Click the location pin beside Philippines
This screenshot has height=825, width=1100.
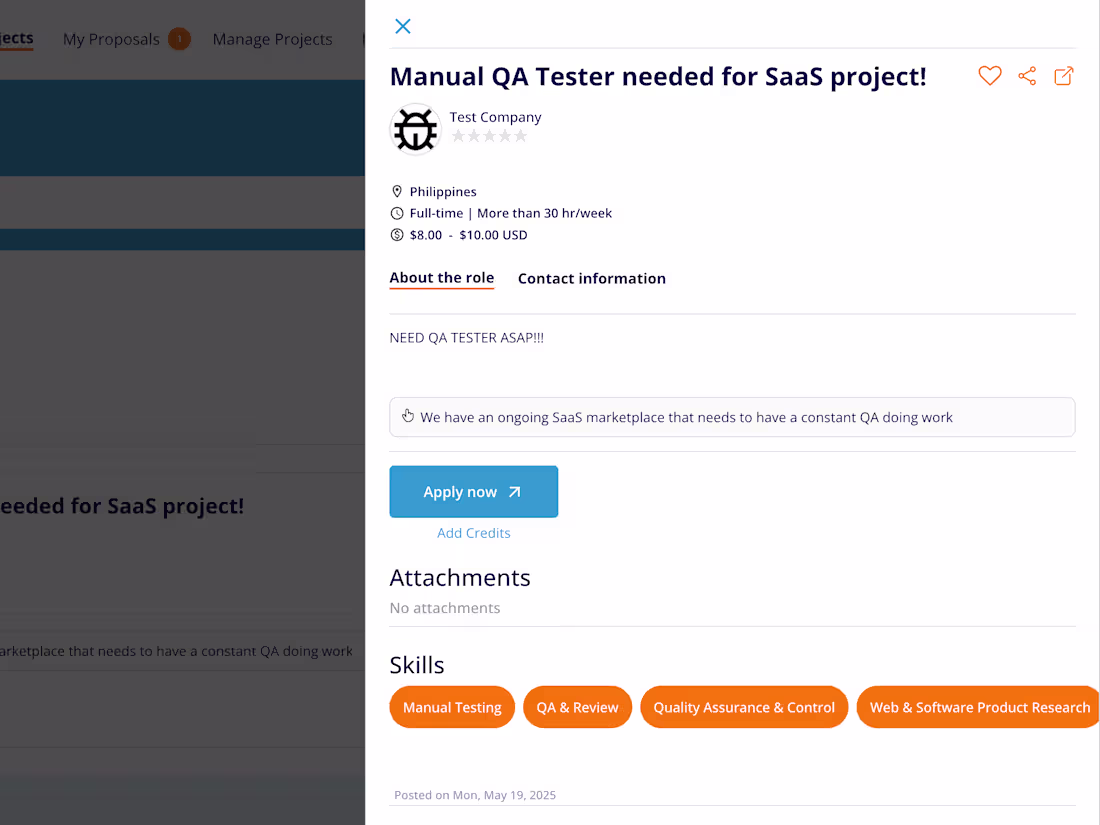[396, 191]
